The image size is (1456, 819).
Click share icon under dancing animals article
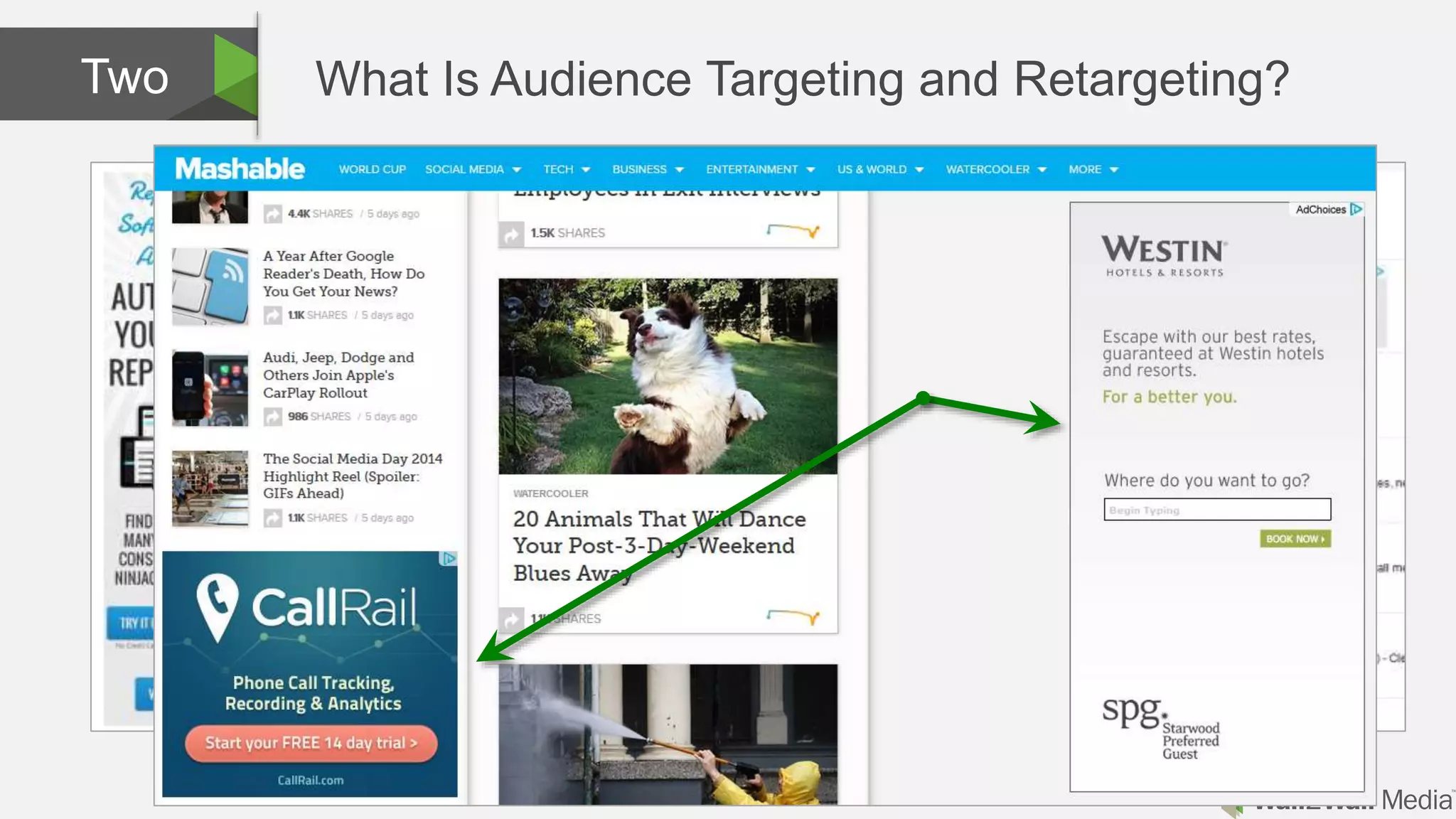click(x=511, y=619)
